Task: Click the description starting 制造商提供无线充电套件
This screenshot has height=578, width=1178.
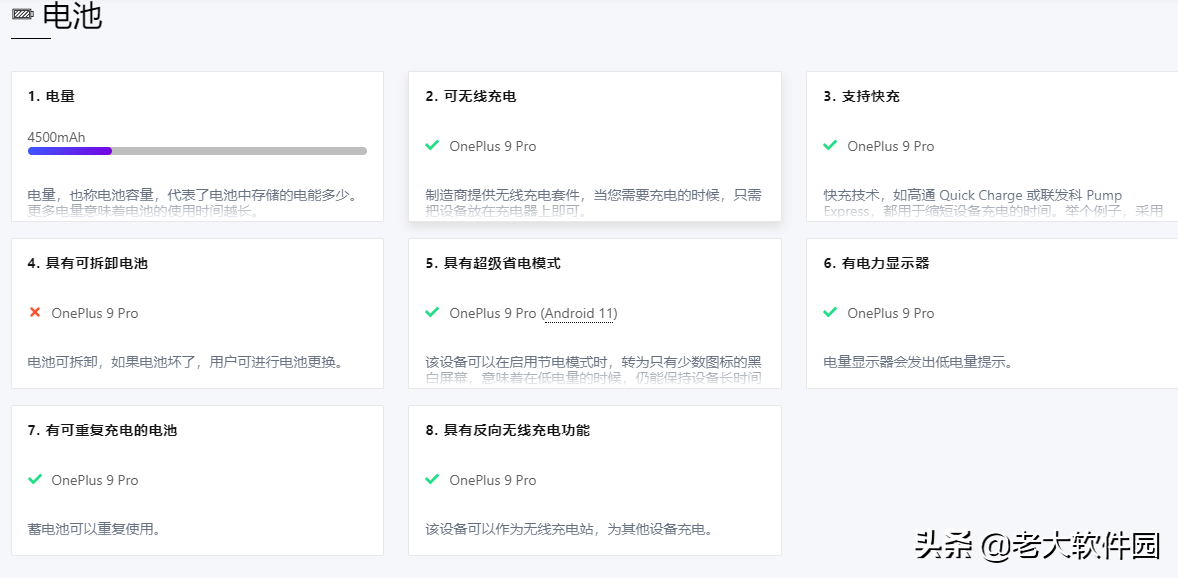Action: point(594,203)
